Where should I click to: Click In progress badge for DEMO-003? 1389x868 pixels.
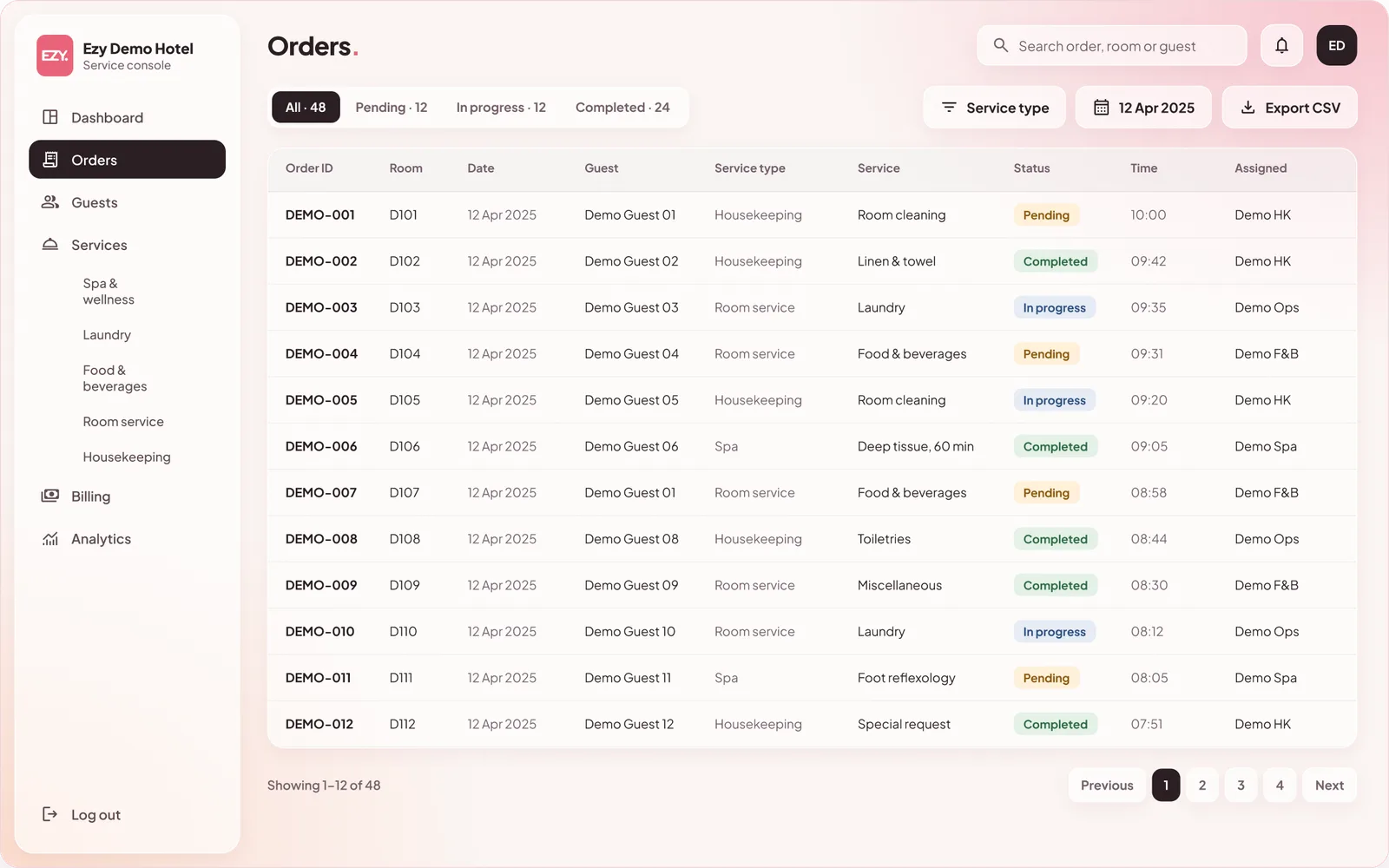pos(1054,308)
